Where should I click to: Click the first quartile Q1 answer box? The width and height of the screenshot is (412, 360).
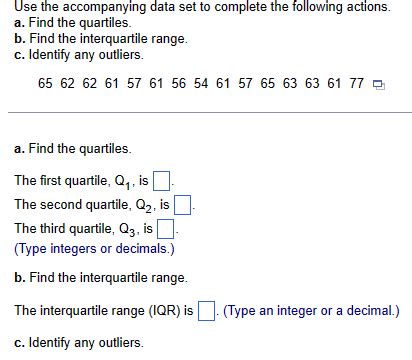(x=161, y=181)
